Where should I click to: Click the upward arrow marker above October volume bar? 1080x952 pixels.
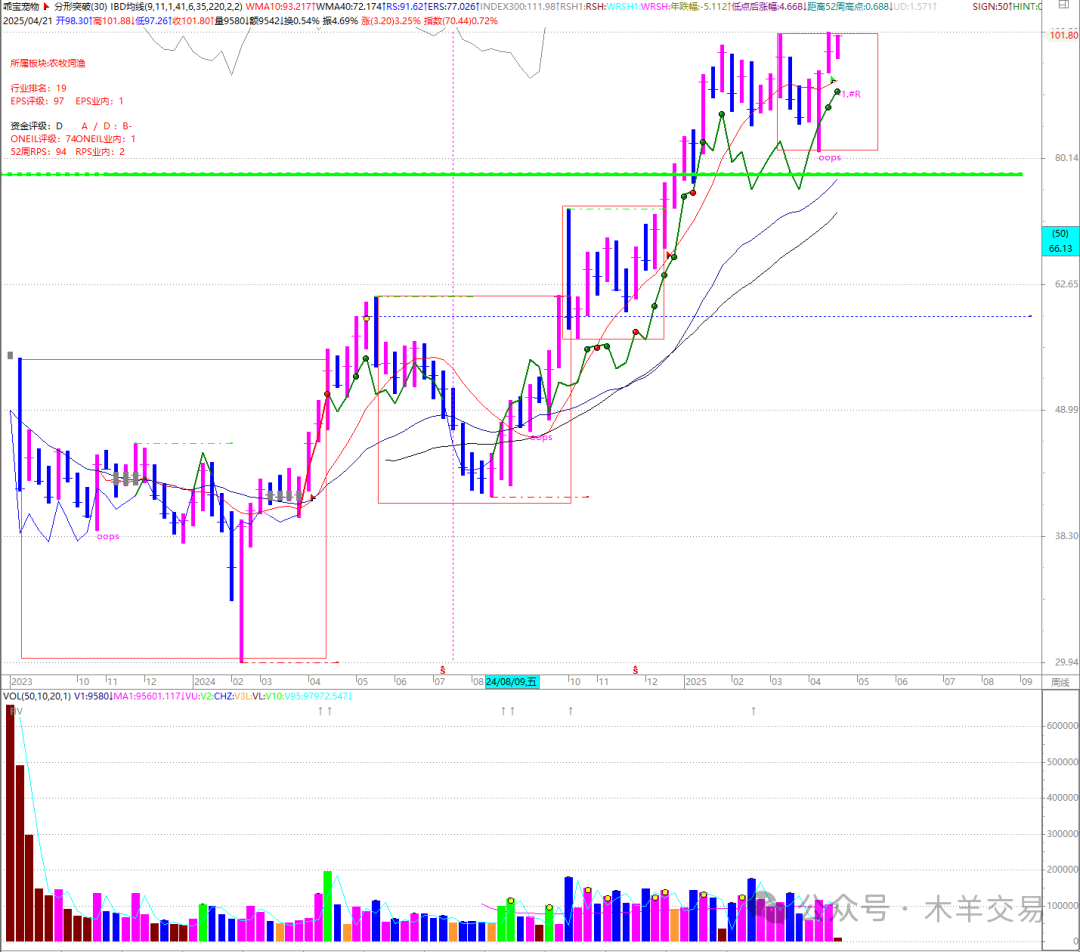coord(570,710)
